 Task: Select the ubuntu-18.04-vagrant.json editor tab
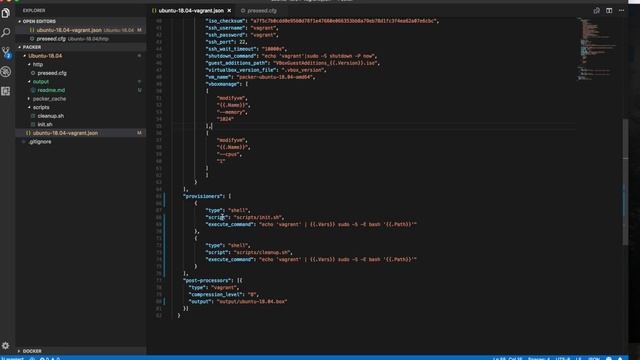[x=191, y=11]
